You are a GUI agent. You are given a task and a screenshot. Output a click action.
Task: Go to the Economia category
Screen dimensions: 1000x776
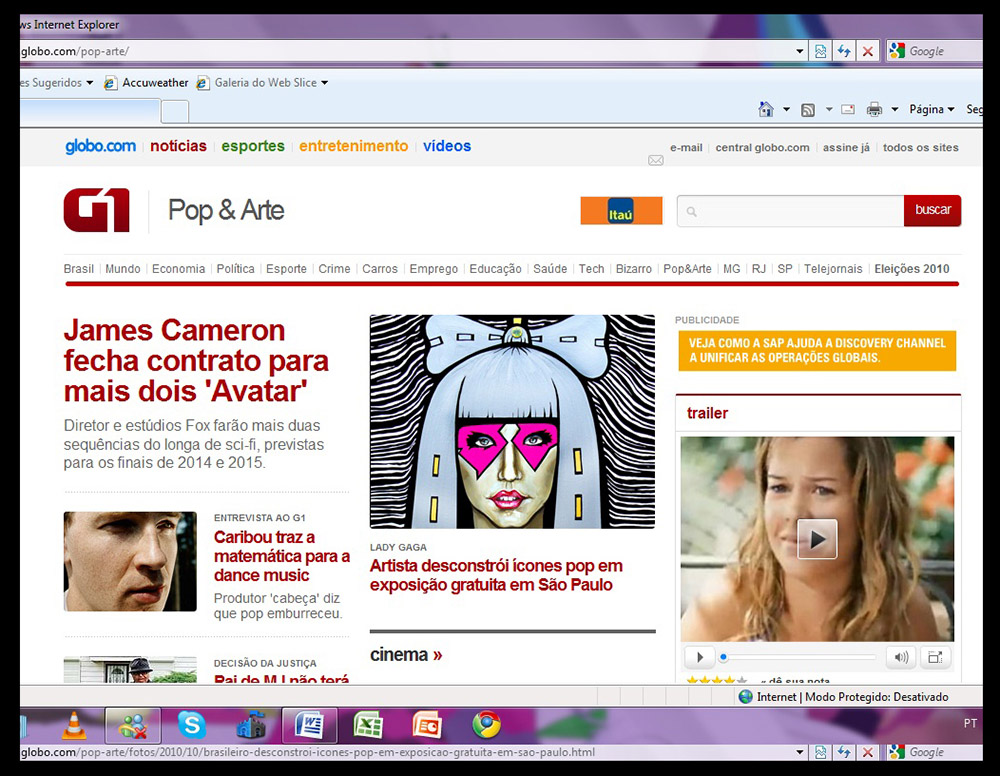point(179,269)
